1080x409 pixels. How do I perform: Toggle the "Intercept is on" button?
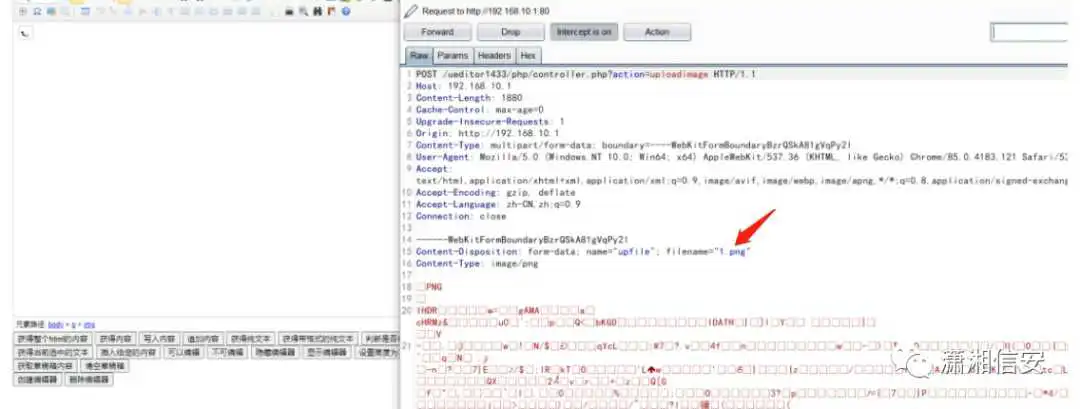pyautogui.click(x=583, y=32)
